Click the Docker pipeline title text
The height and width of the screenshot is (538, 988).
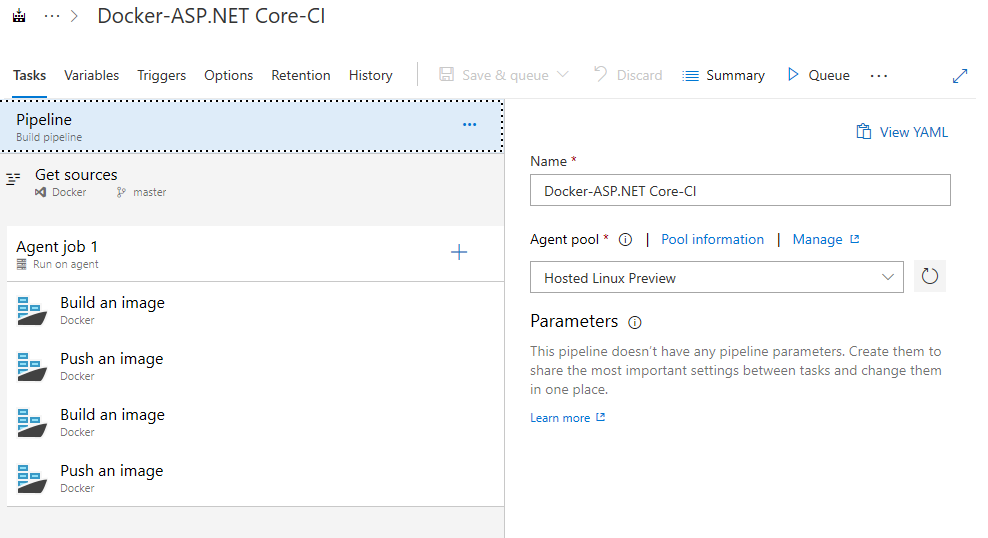211,16
